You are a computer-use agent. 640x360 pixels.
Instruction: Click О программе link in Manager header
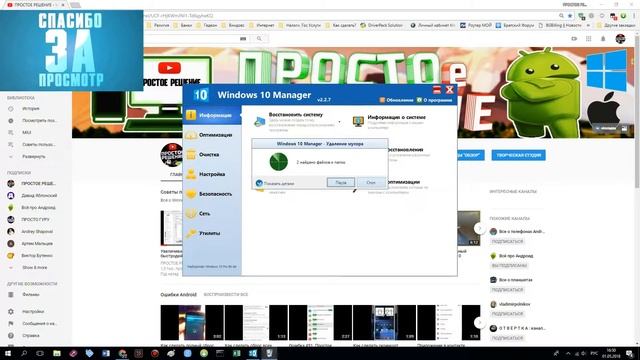click(434, 100)
